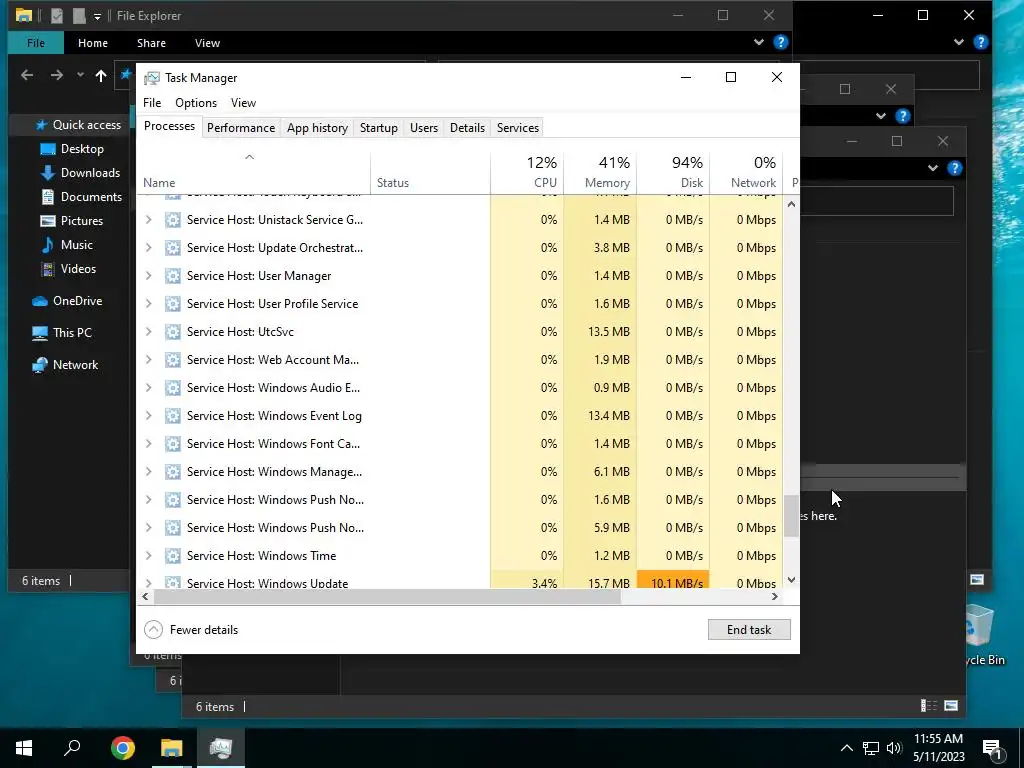Viewport: 1024px width, 768px height.
Task: Expand Service Host: Windows Event Log row
Action: tap(148, 416)
